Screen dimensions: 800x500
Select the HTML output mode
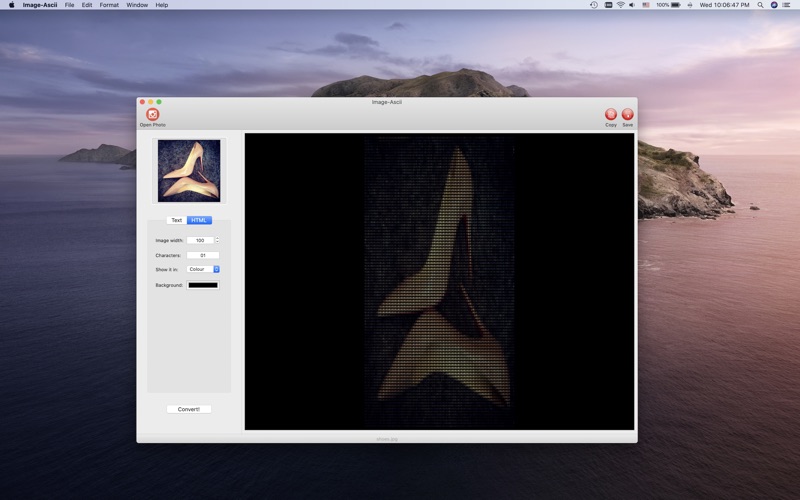pyautogui.click(x=199, y=220)
